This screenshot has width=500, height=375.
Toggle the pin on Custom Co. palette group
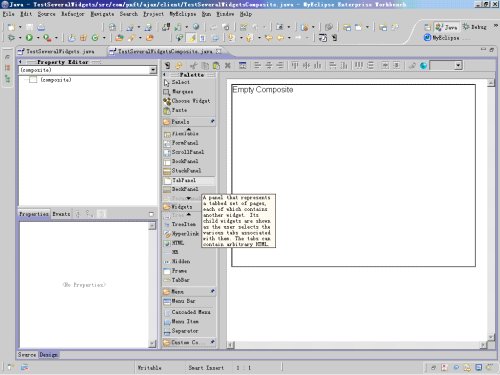point(212,342)
